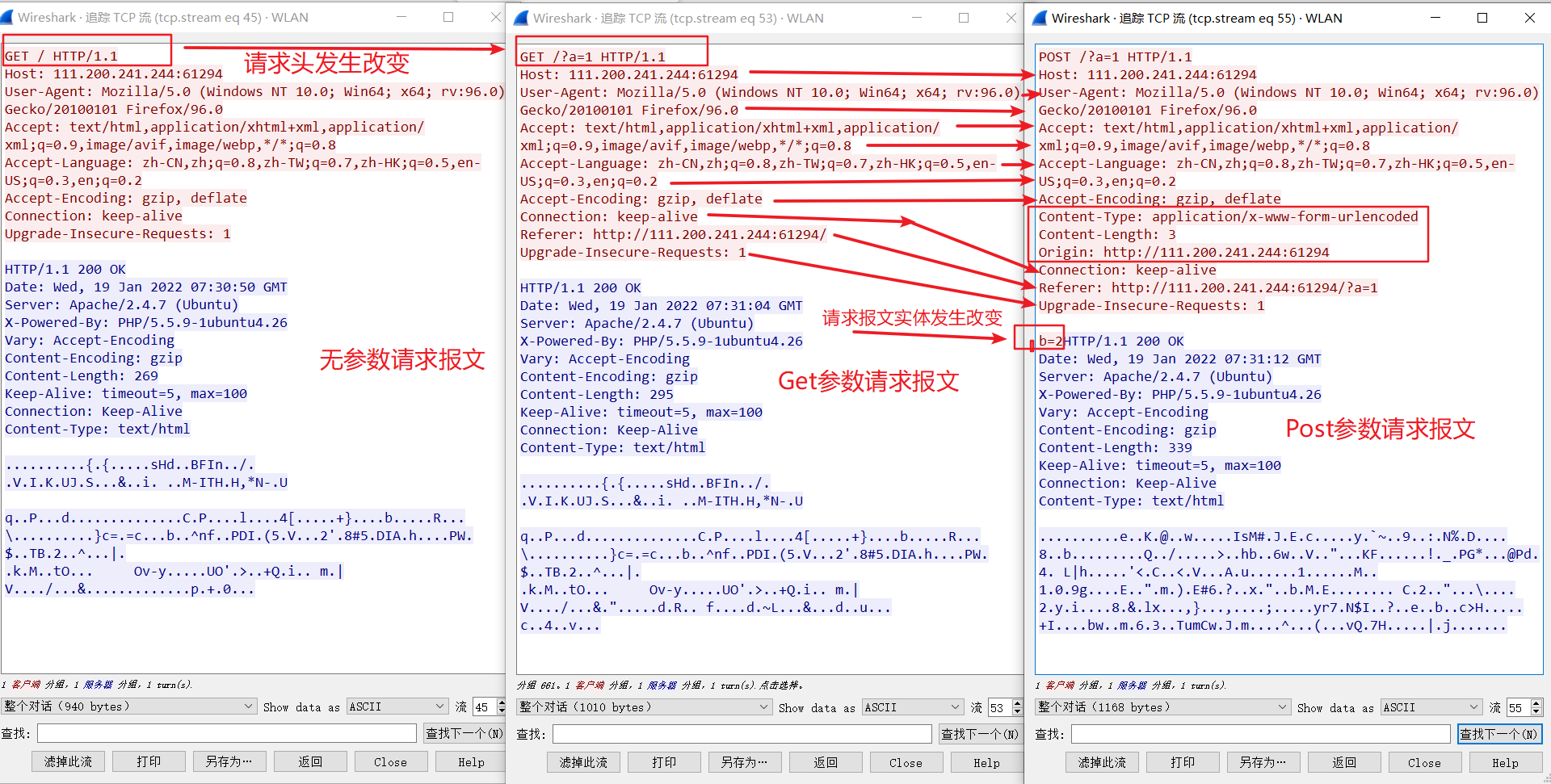Click 滤掉此流 button in stream 45 window

coord(68,761)
